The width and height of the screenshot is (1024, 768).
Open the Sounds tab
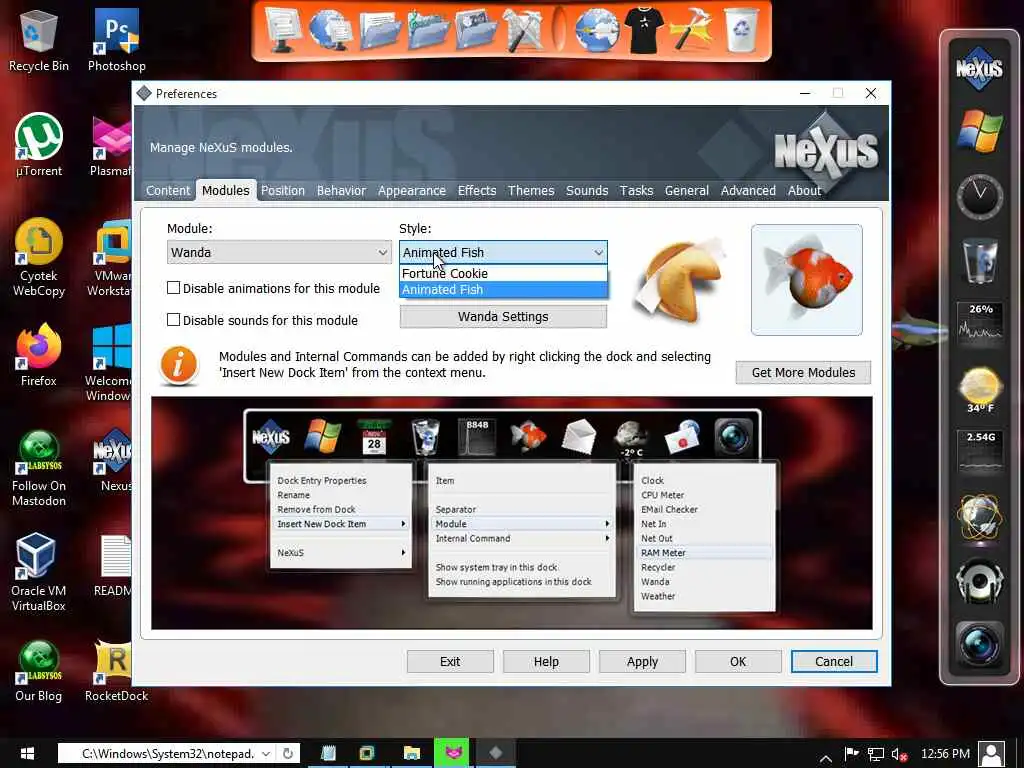587,190
